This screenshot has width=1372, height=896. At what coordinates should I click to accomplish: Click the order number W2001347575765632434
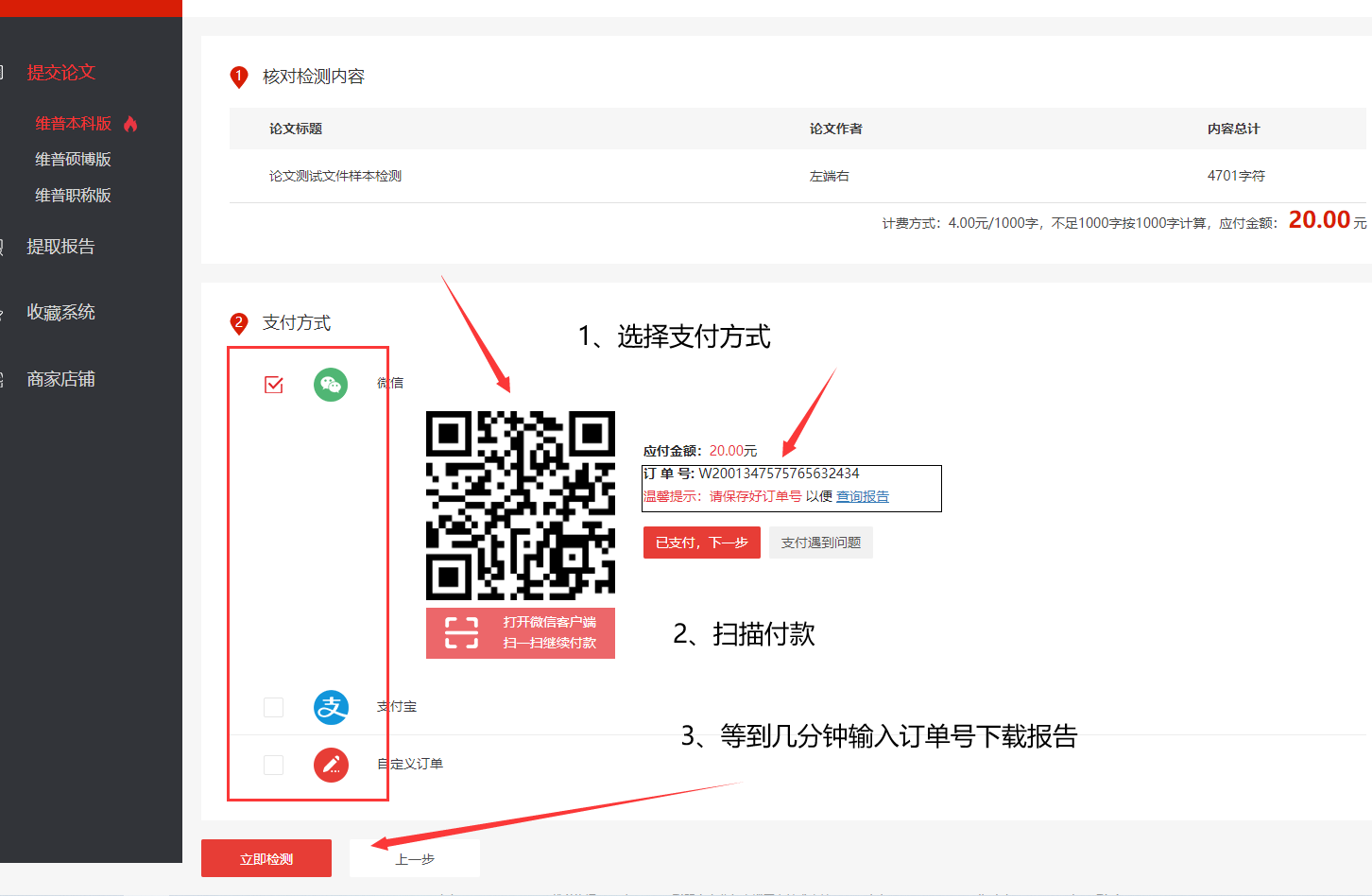[x=779, y=474]
